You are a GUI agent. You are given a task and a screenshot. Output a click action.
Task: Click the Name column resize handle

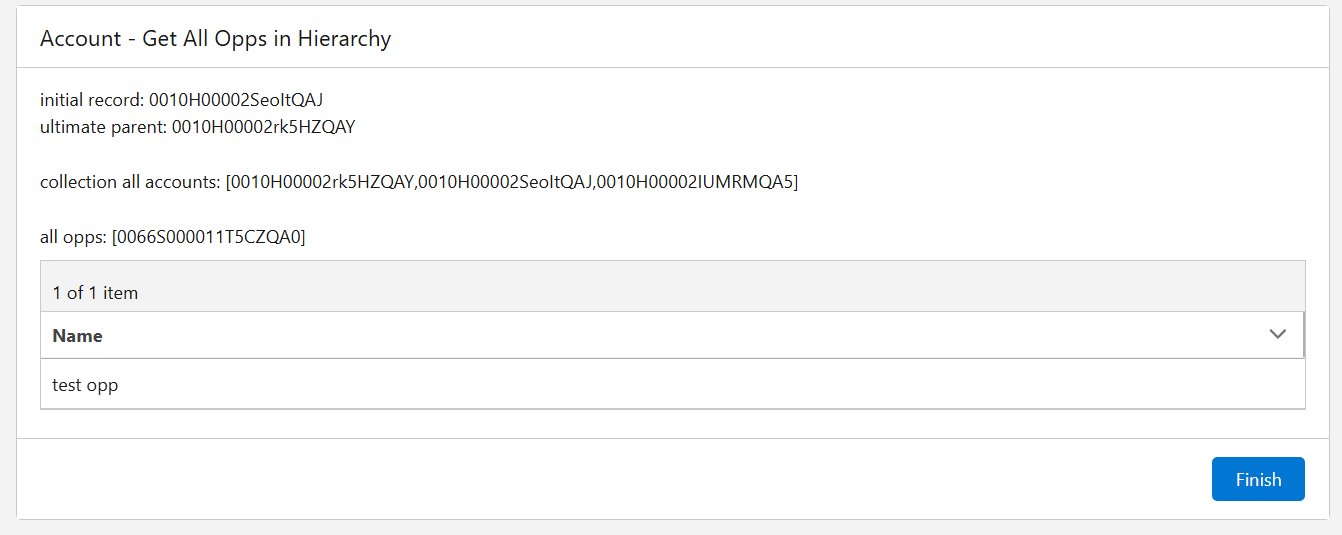tap(1304, 335)
